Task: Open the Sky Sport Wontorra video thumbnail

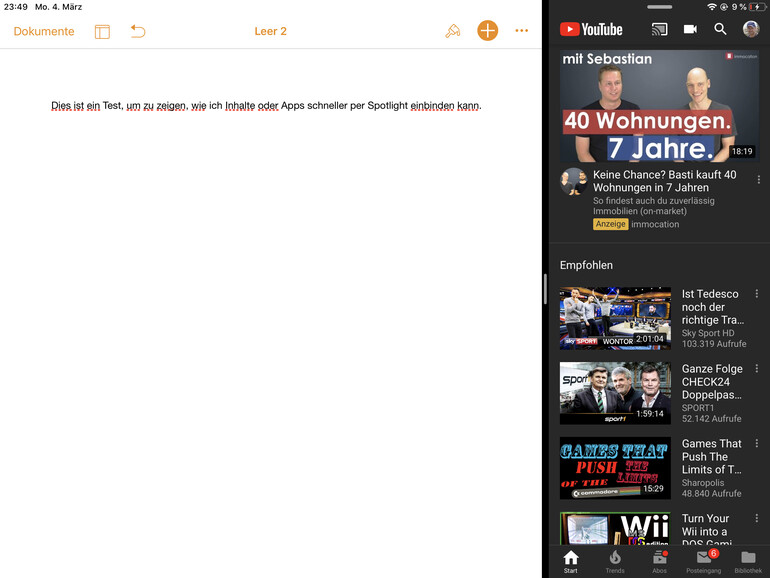Action: click(x=615, y=318)
